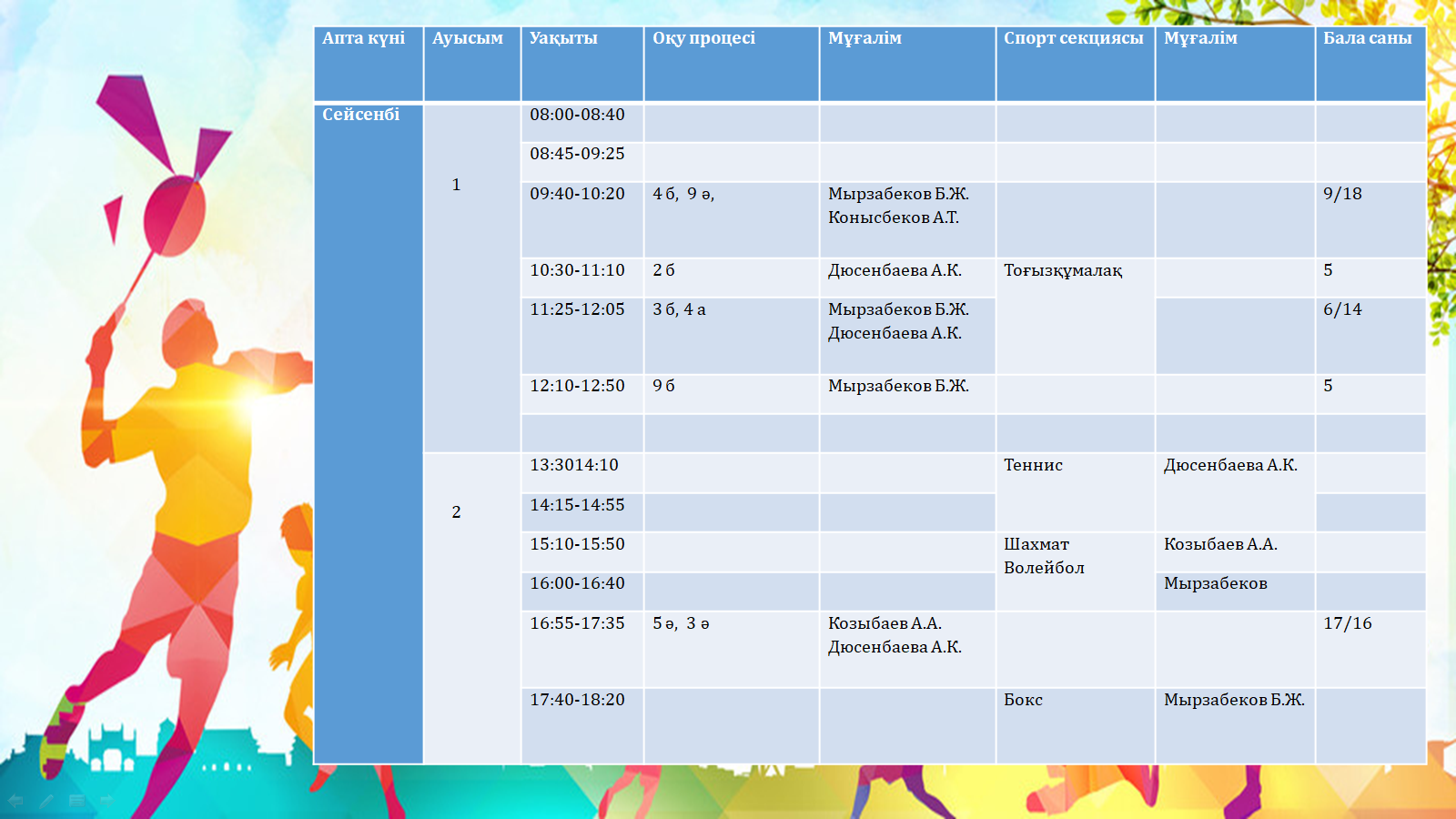Select the 14:15-14:55 time slot

[582, 513]
